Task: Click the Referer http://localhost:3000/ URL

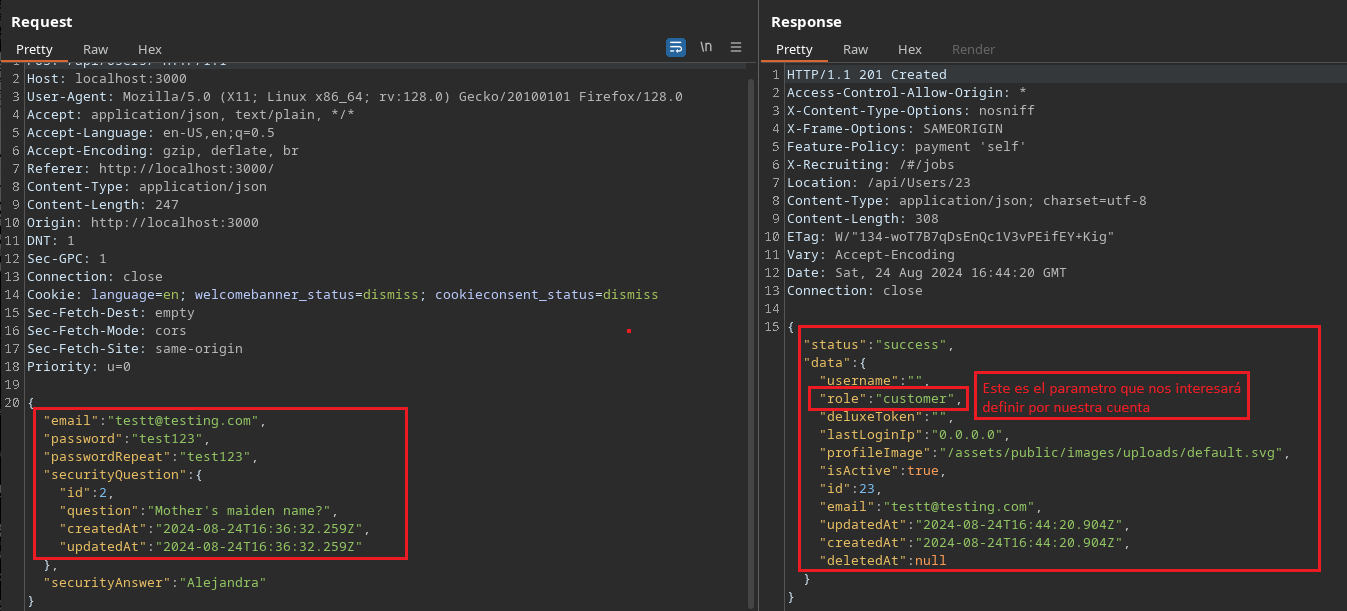Action: click(x=186, y=169)
